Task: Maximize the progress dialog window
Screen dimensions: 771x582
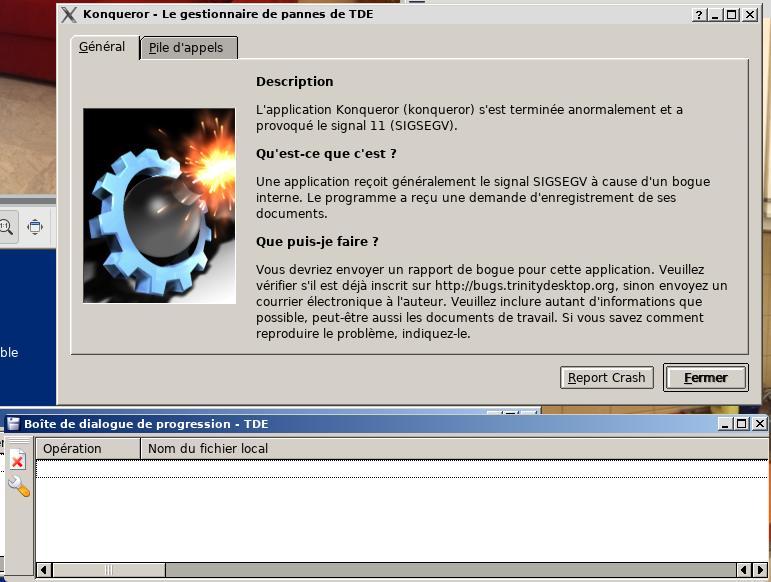Action: point(741,424)
